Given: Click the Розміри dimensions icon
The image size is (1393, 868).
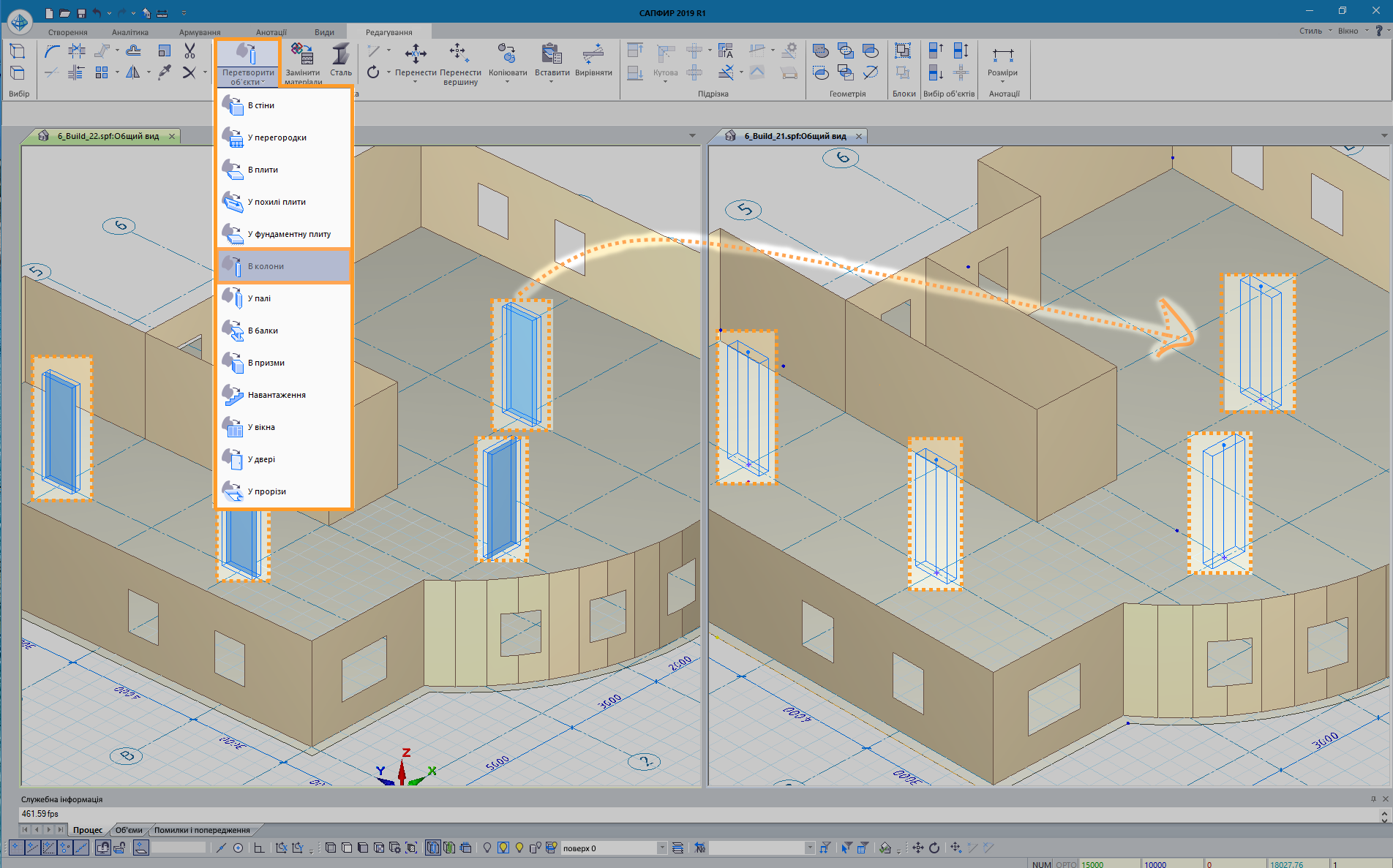Looking at the screenshot, I should click(1002, 56).
